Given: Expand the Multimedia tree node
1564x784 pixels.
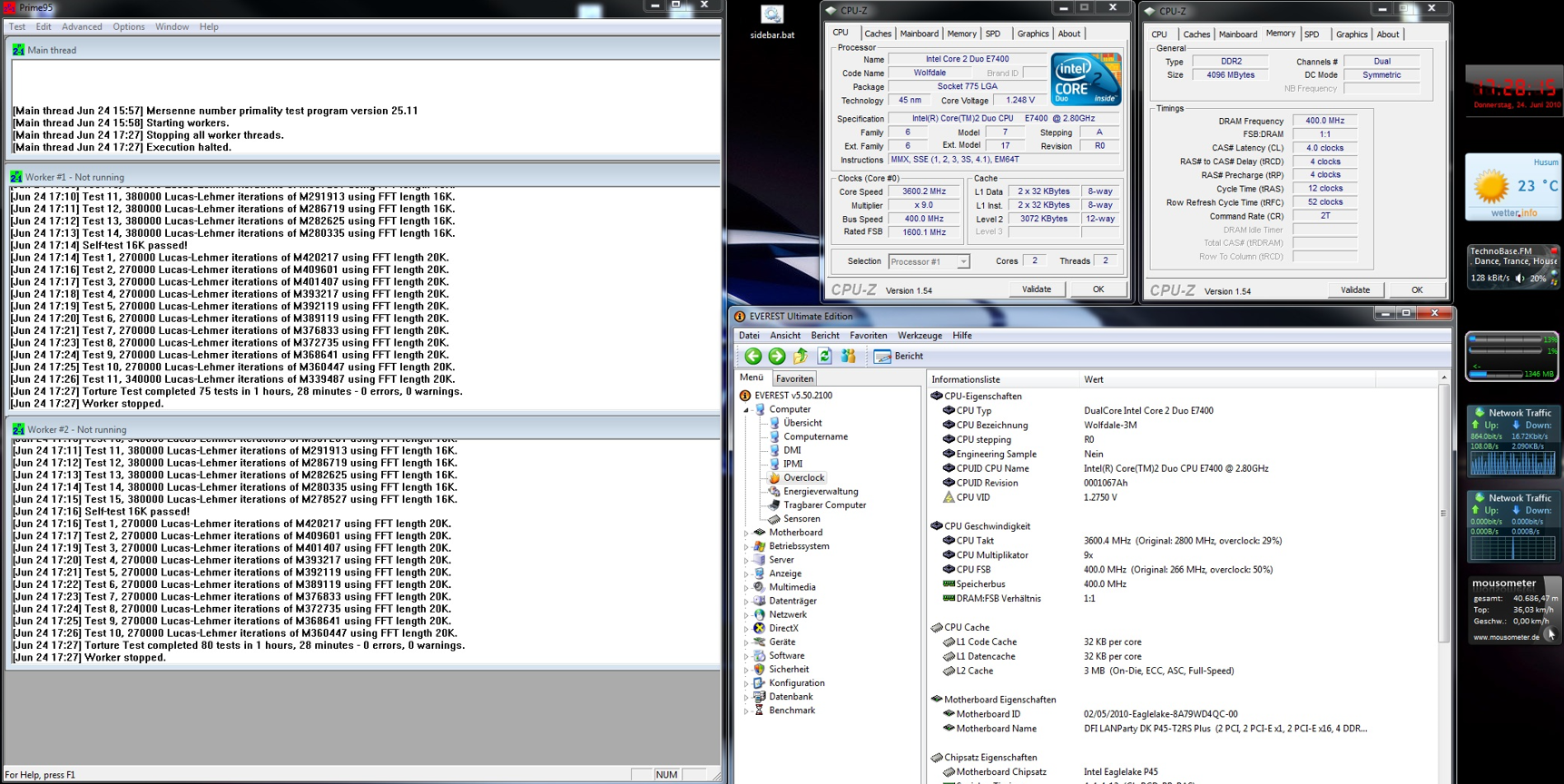Looking at the screenshot, I should coord(746,588).
